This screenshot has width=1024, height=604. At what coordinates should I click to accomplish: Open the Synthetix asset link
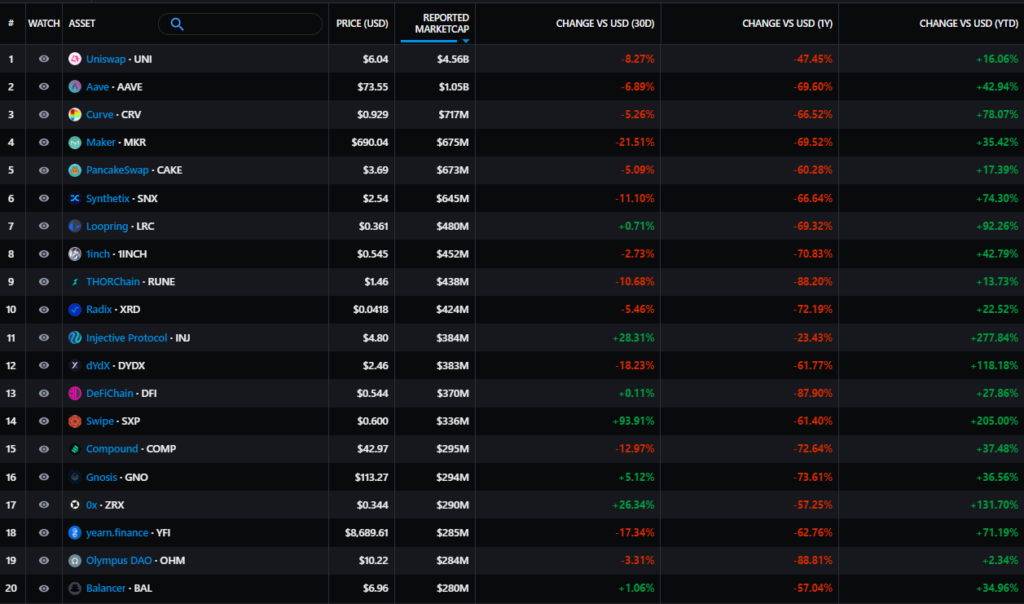point(108,198)
